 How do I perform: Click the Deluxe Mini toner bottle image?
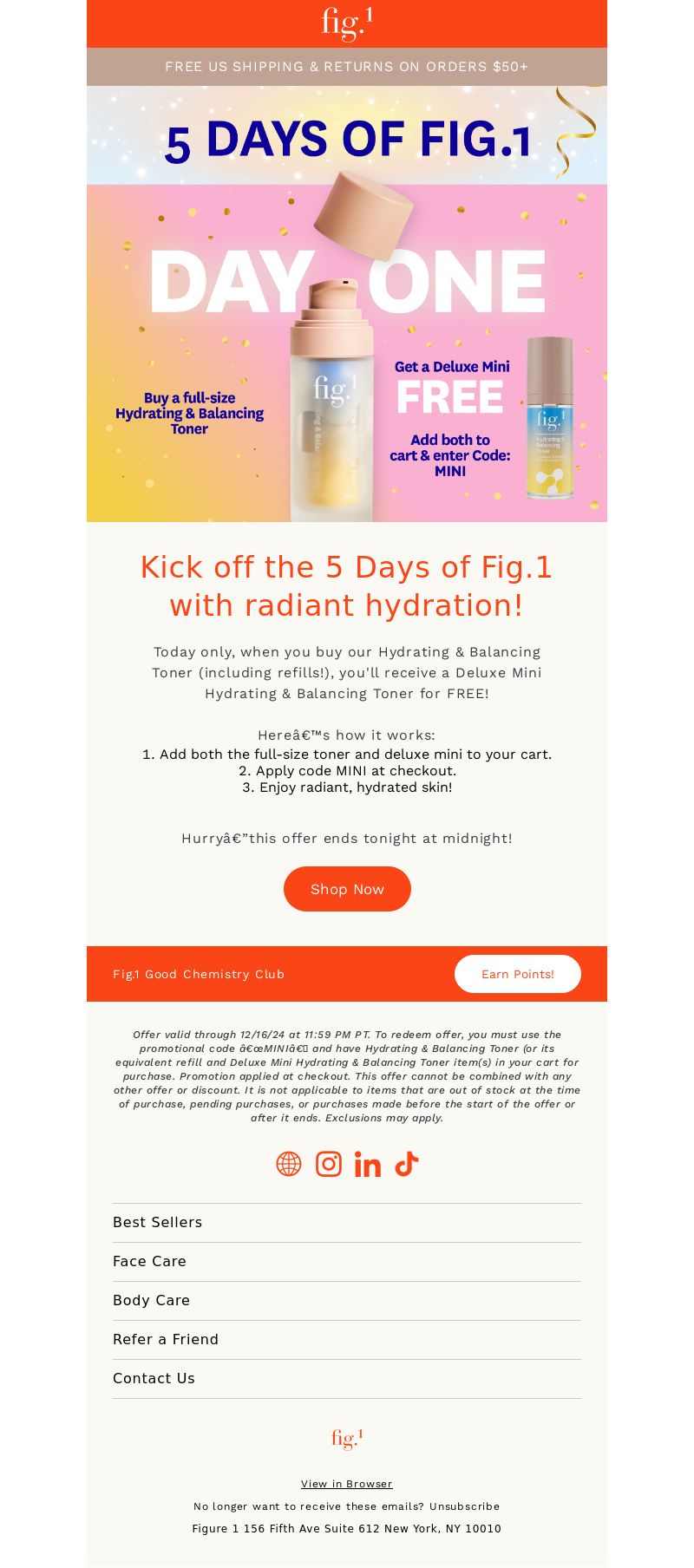pyautogui.click(x=550, y=418)
